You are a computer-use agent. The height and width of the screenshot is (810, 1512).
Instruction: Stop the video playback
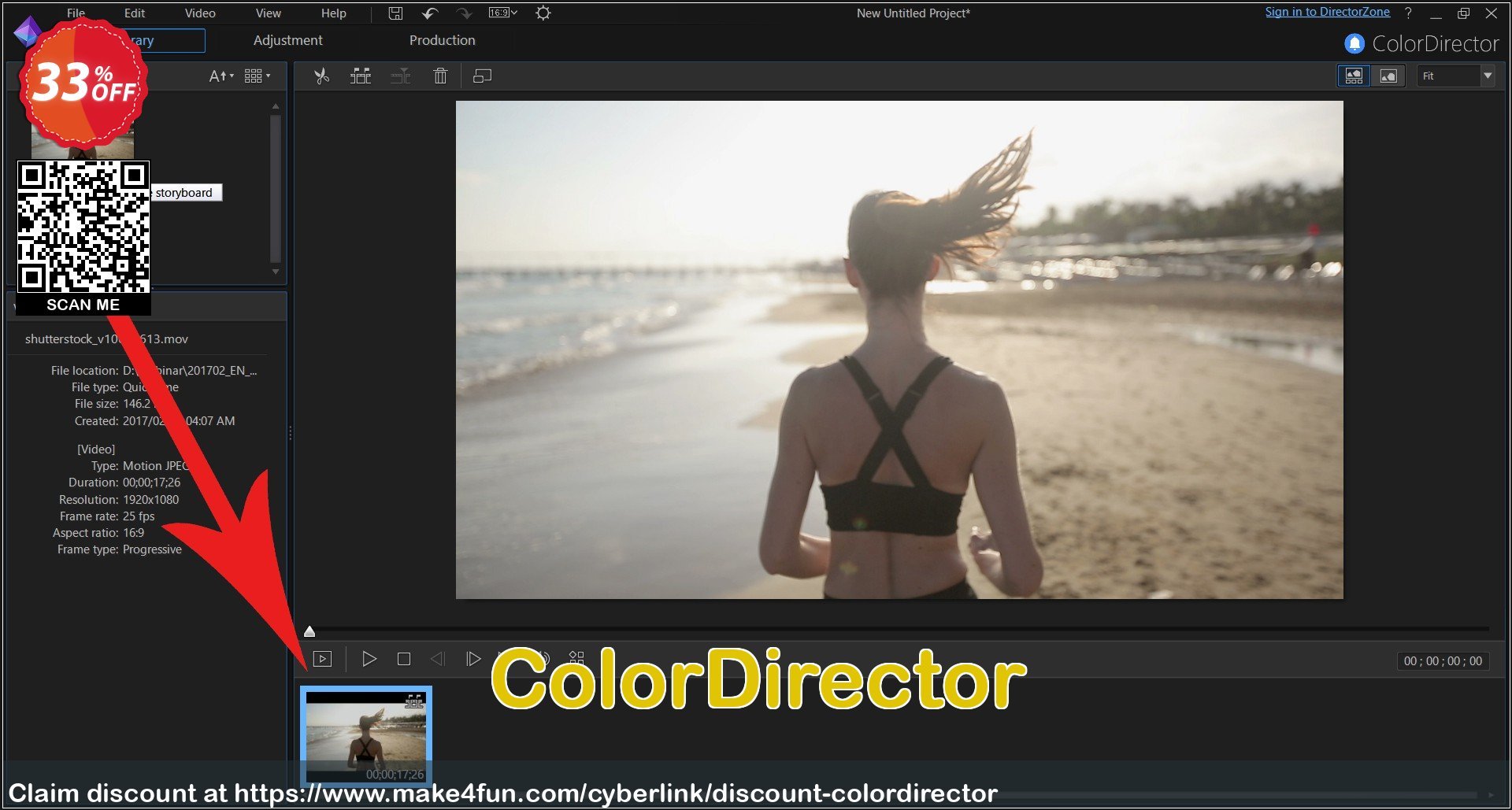tap(404, 659)
